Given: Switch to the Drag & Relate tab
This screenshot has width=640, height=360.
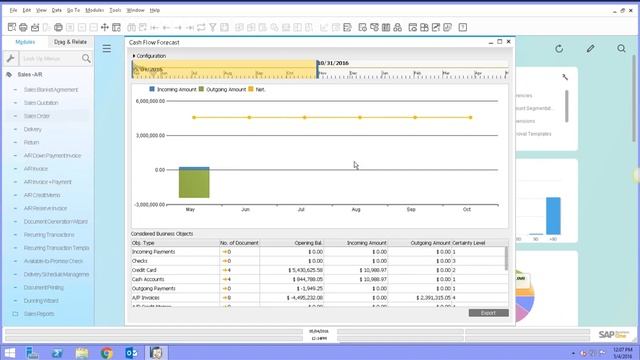Looking at the screenshot, I should coord(70,42).
